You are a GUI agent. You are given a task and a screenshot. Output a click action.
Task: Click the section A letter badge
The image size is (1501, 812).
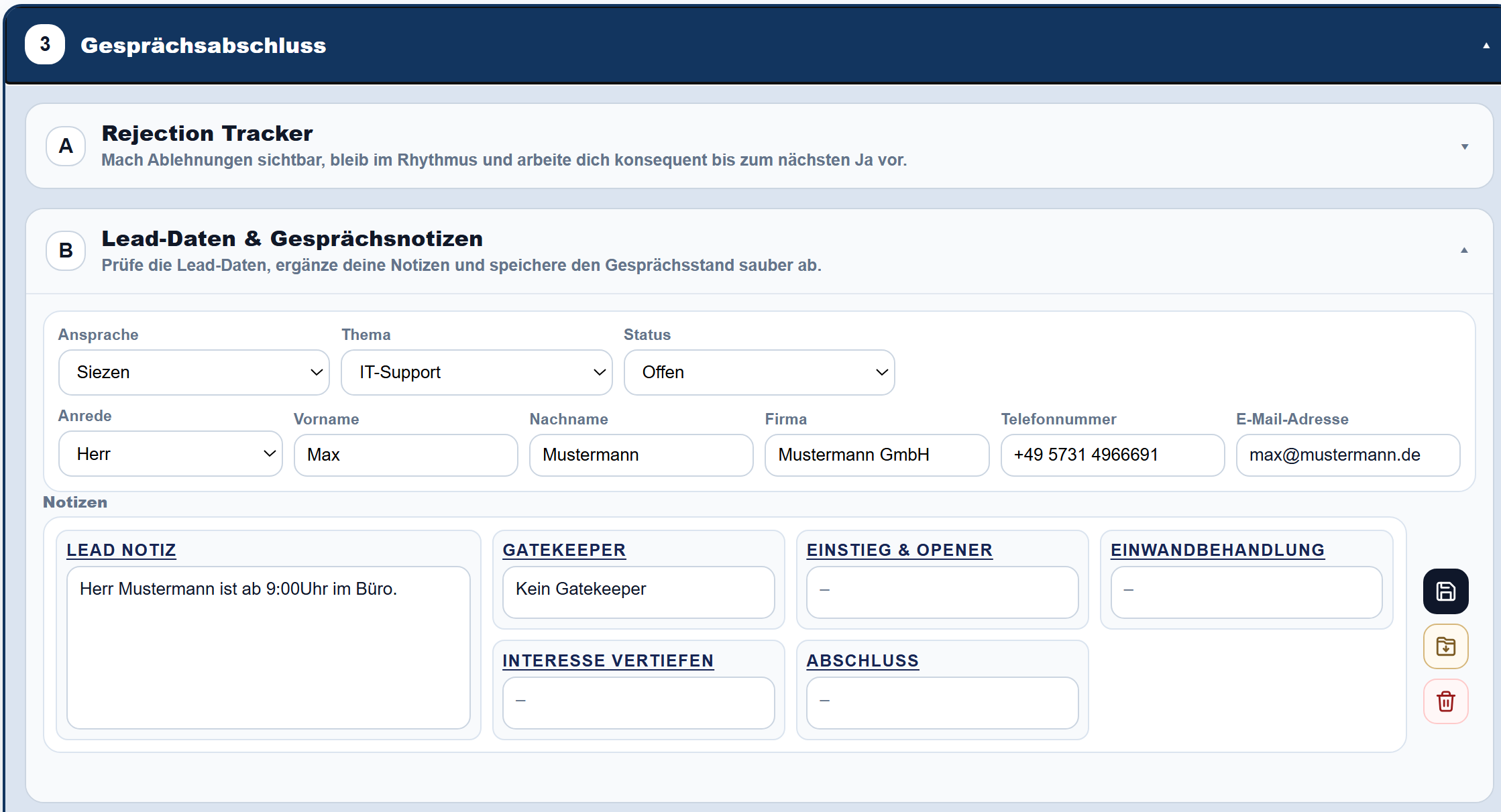click(66, 146)
